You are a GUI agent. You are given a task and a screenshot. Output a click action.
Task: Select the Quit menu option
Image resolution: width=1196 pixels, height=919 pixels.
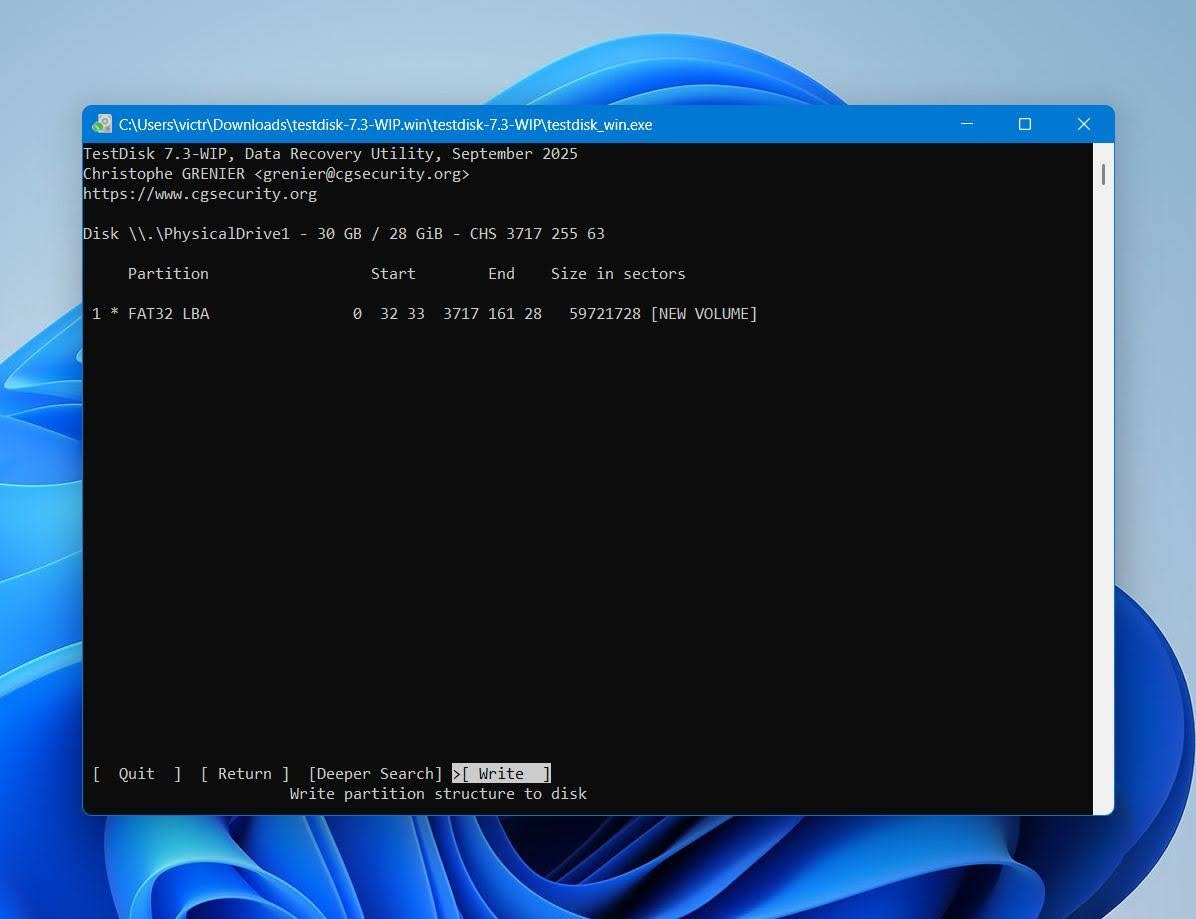[x=137, y=773]
